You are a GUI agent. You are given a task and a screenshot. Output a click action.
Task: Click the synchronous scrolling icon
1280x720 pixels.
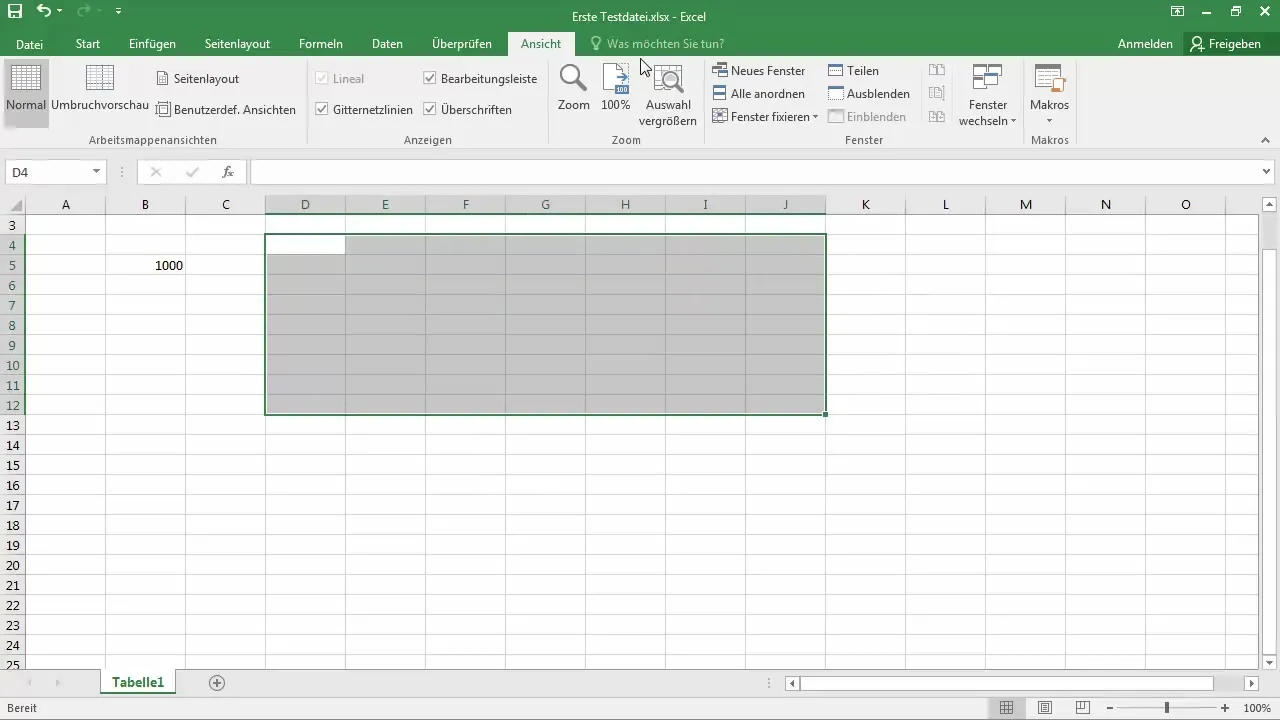[937, 94]
